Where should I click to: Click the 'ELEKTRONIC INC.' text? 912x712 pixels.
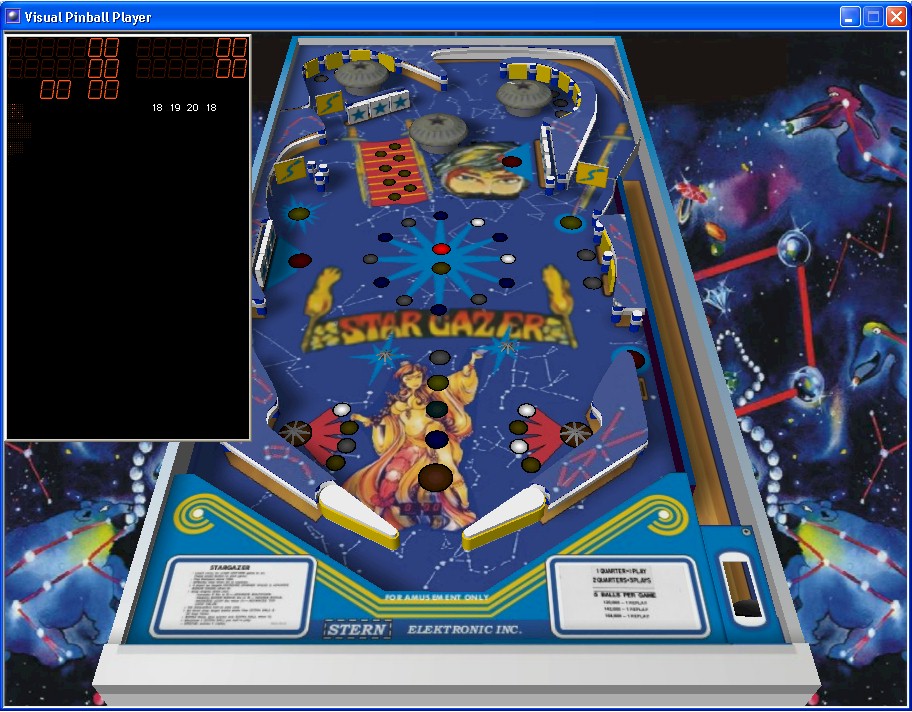[465, 629]
